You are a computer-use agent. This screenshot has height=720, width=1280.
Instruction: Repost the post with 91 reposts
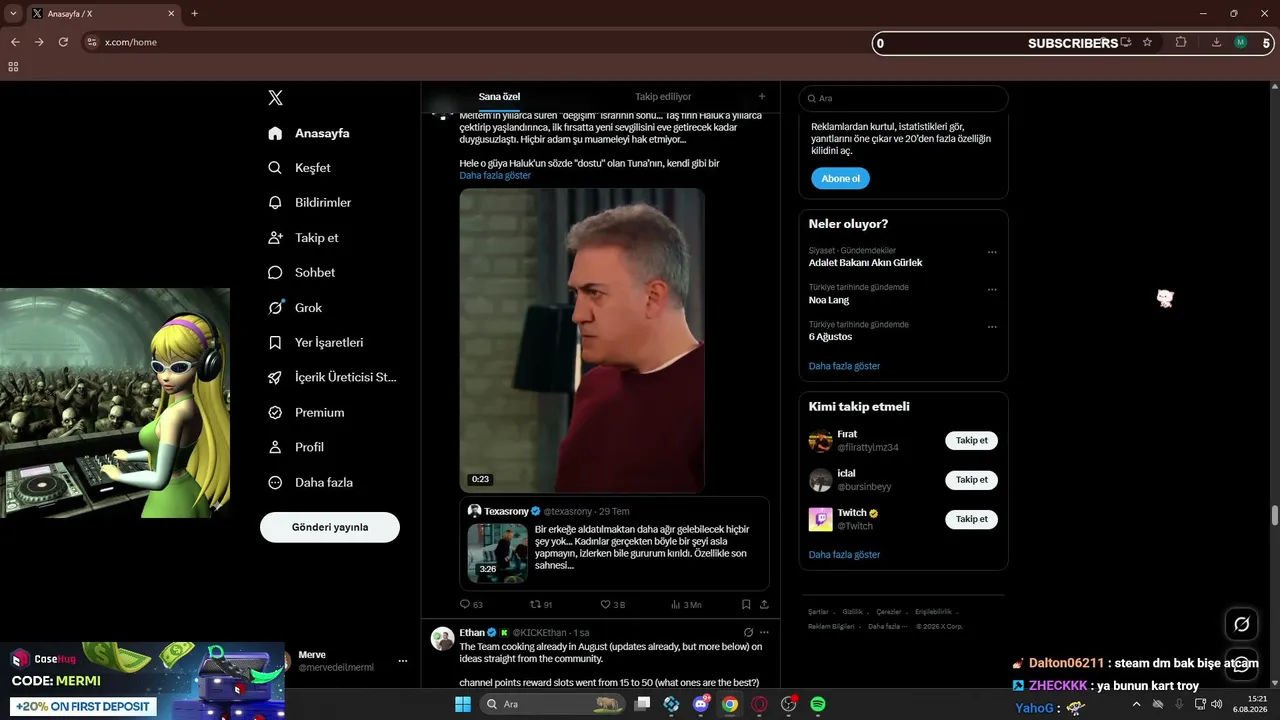click(541, 605)
